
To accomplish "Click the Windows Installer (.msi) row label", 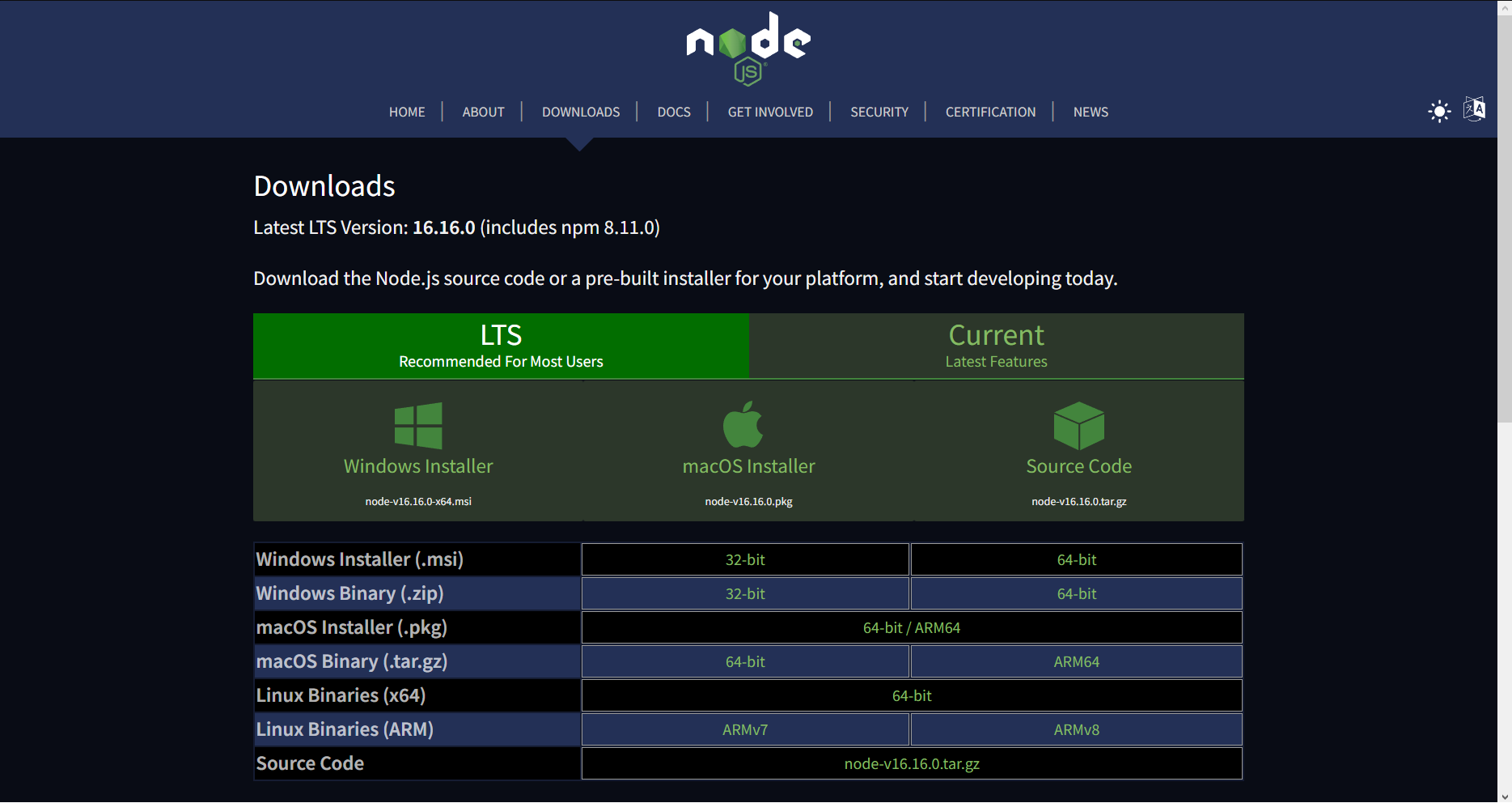I will pos(360,559).
